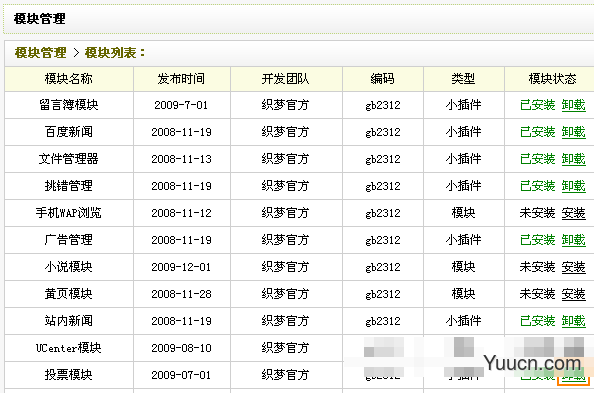Click the 编码 column header
This screenshot has height=393, width=594.
(x=383, y=79)
